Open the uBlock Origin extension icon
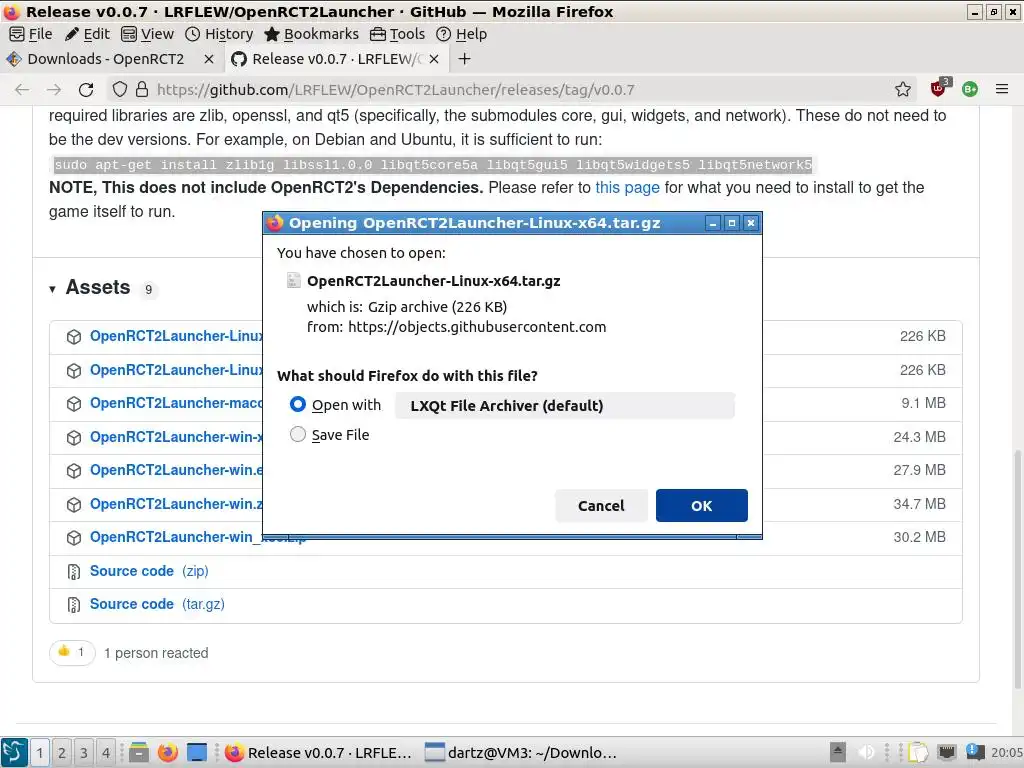 [940, 88]
